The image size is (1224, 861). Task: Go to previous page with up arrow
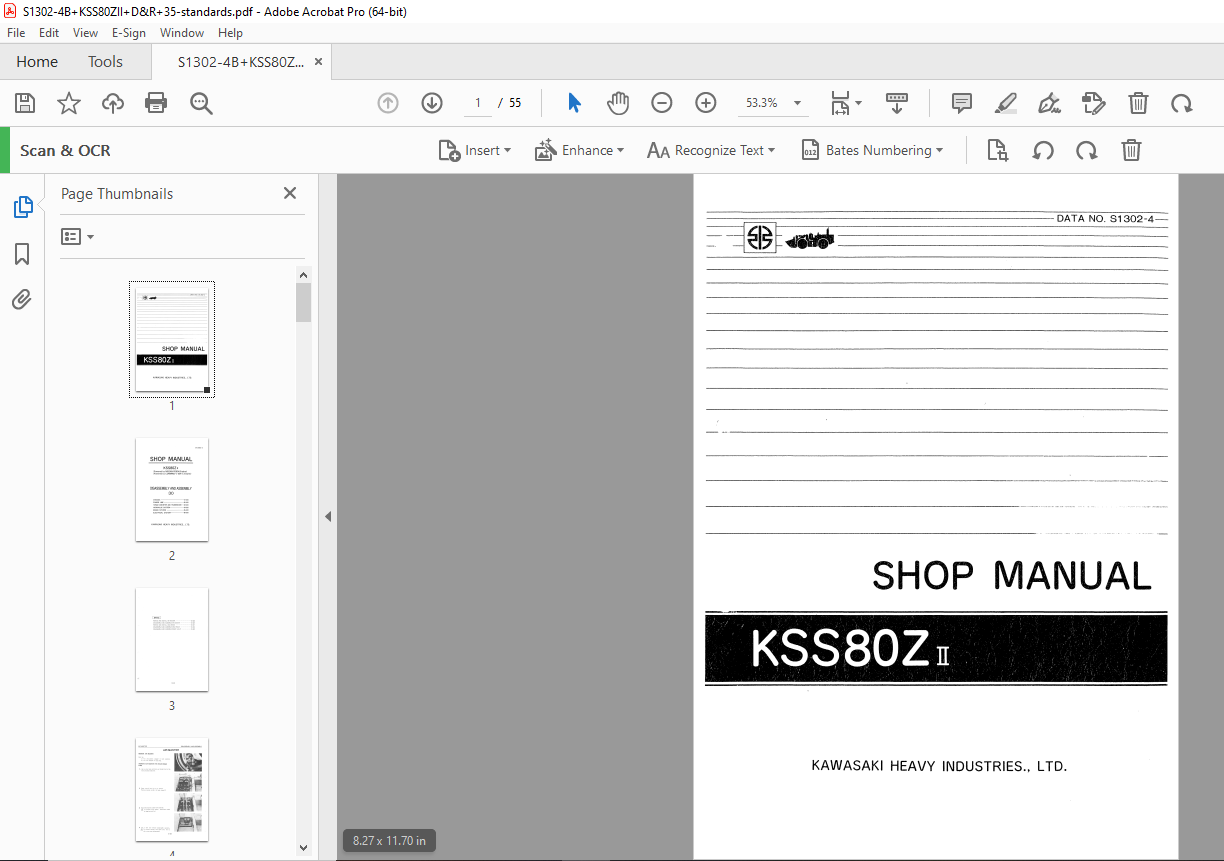click(x=388, y=103)
